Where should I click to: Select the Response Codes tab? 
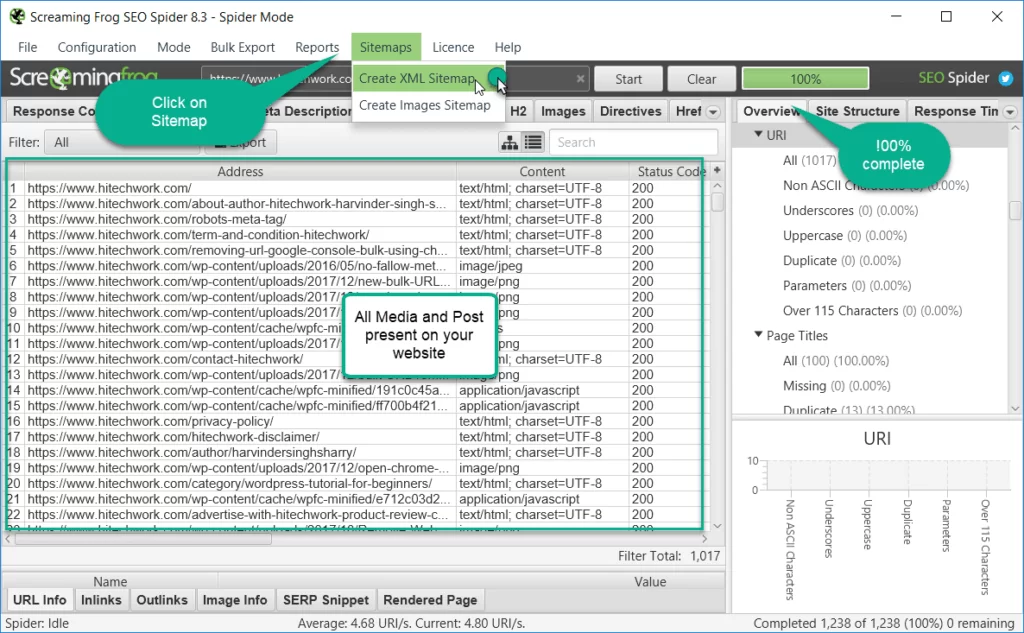(x=54, y=111)
